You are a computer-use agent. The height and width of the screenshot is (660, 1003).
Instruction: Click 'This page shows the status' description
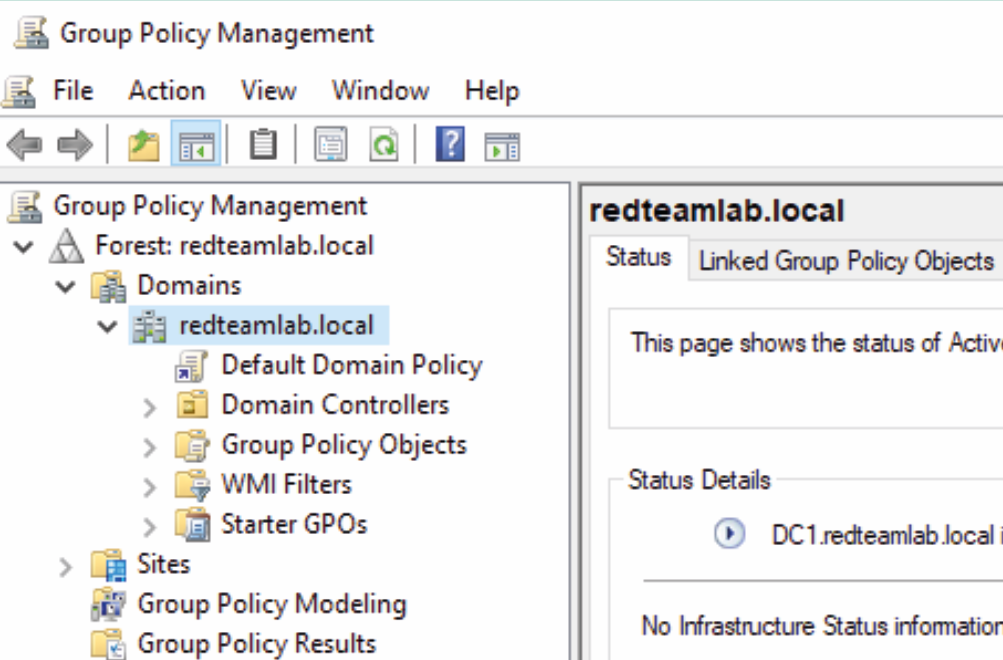816,343
